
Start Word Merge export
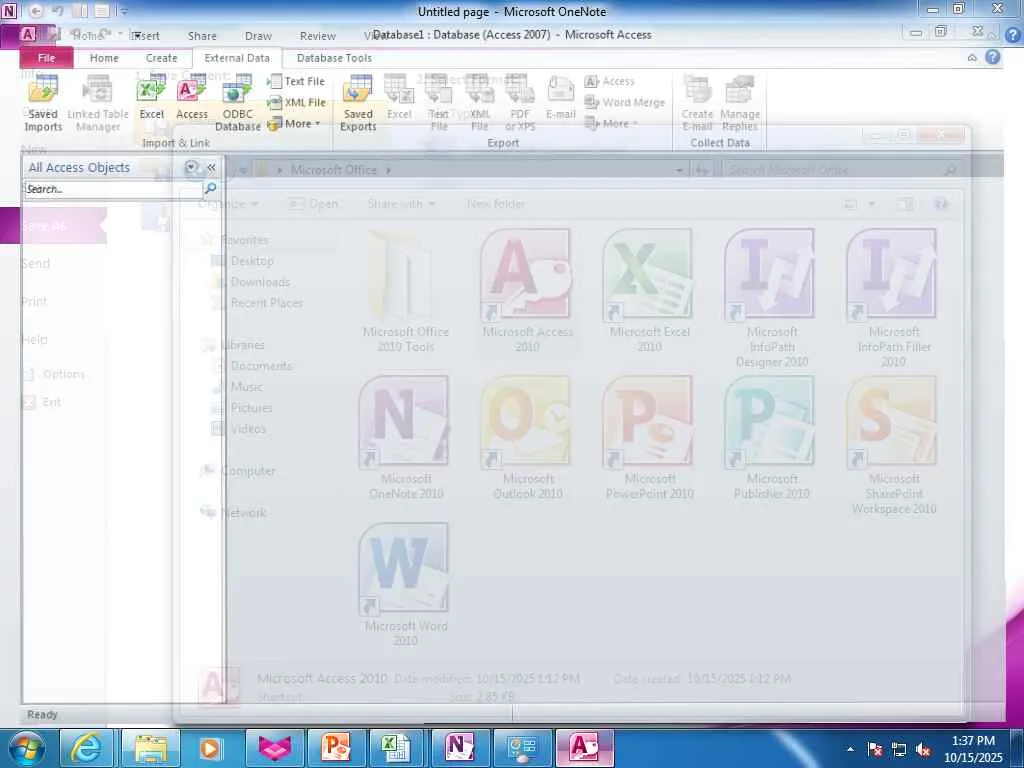[x=625, y=102]
